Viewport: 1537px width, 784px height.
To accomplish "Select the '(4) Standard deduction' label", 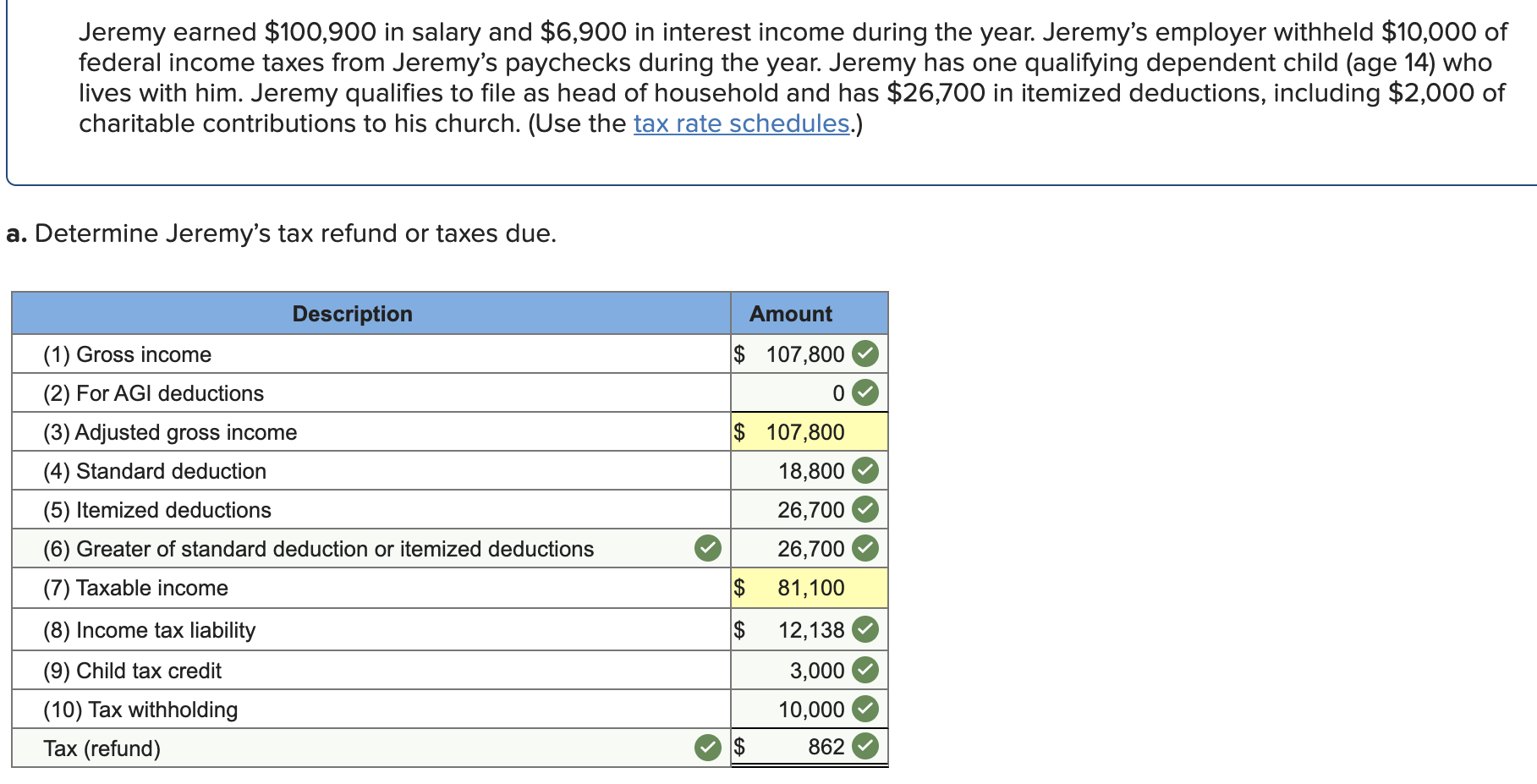I will point(155,471).
